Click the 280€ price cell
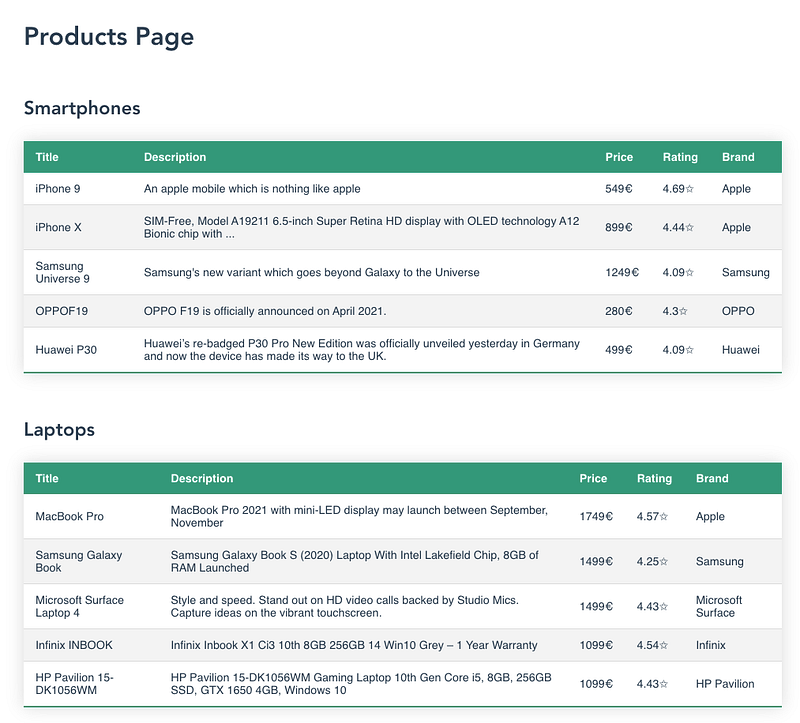The image size is (800, 723). (618, 311)
